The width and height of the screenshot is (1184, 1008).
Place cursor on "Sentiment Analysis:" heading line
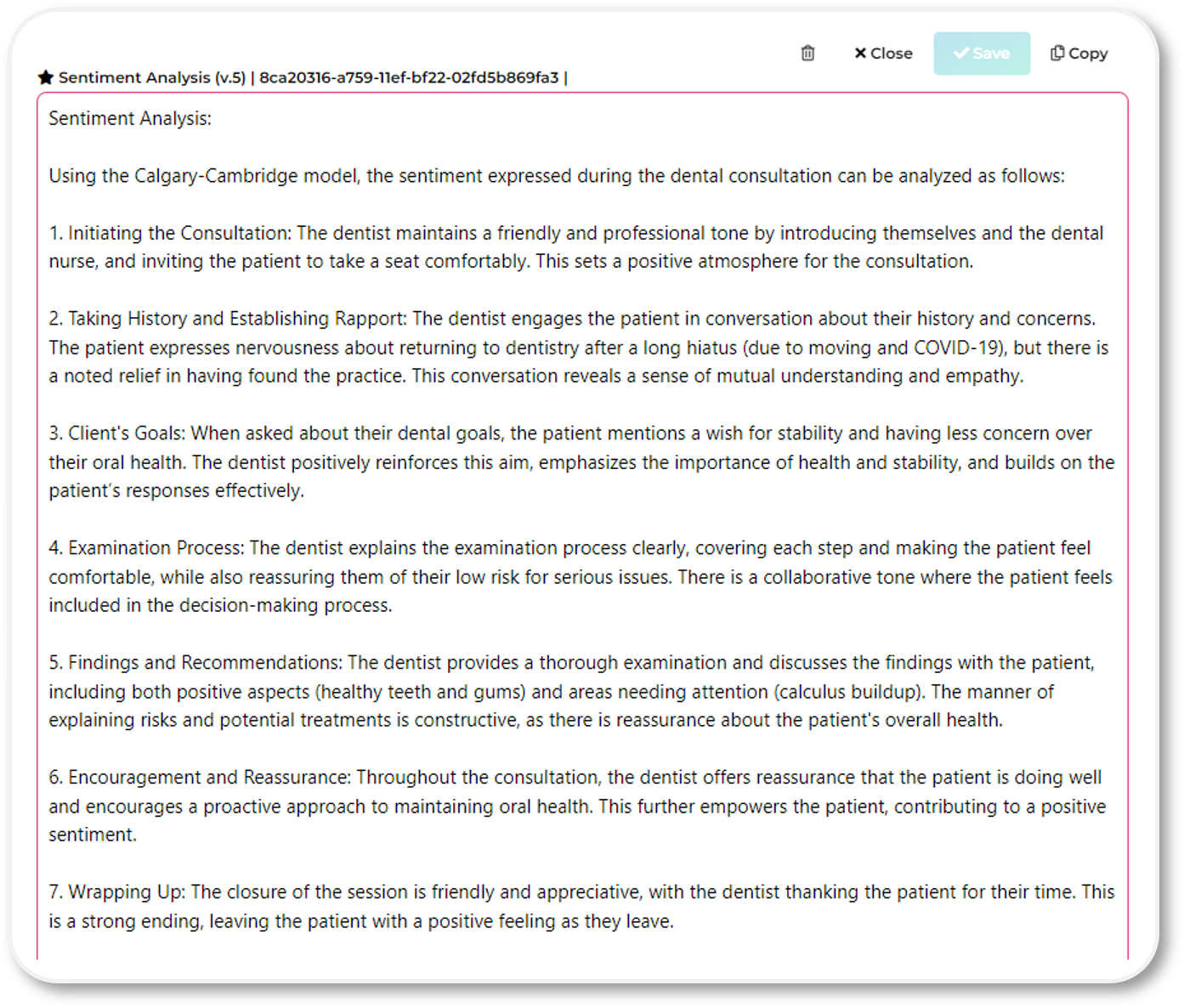130,119
